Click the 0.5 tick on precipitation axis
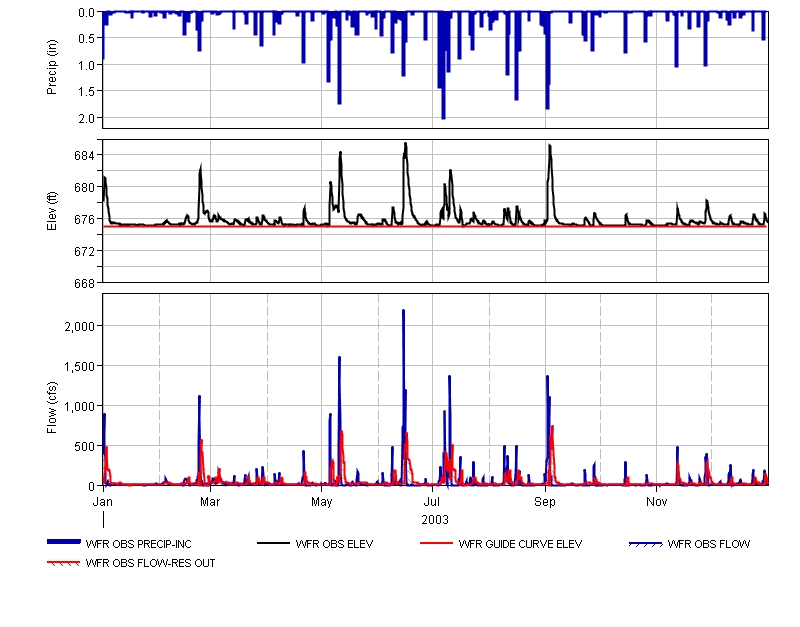800x627 pixels. click(x=87, y=38)
